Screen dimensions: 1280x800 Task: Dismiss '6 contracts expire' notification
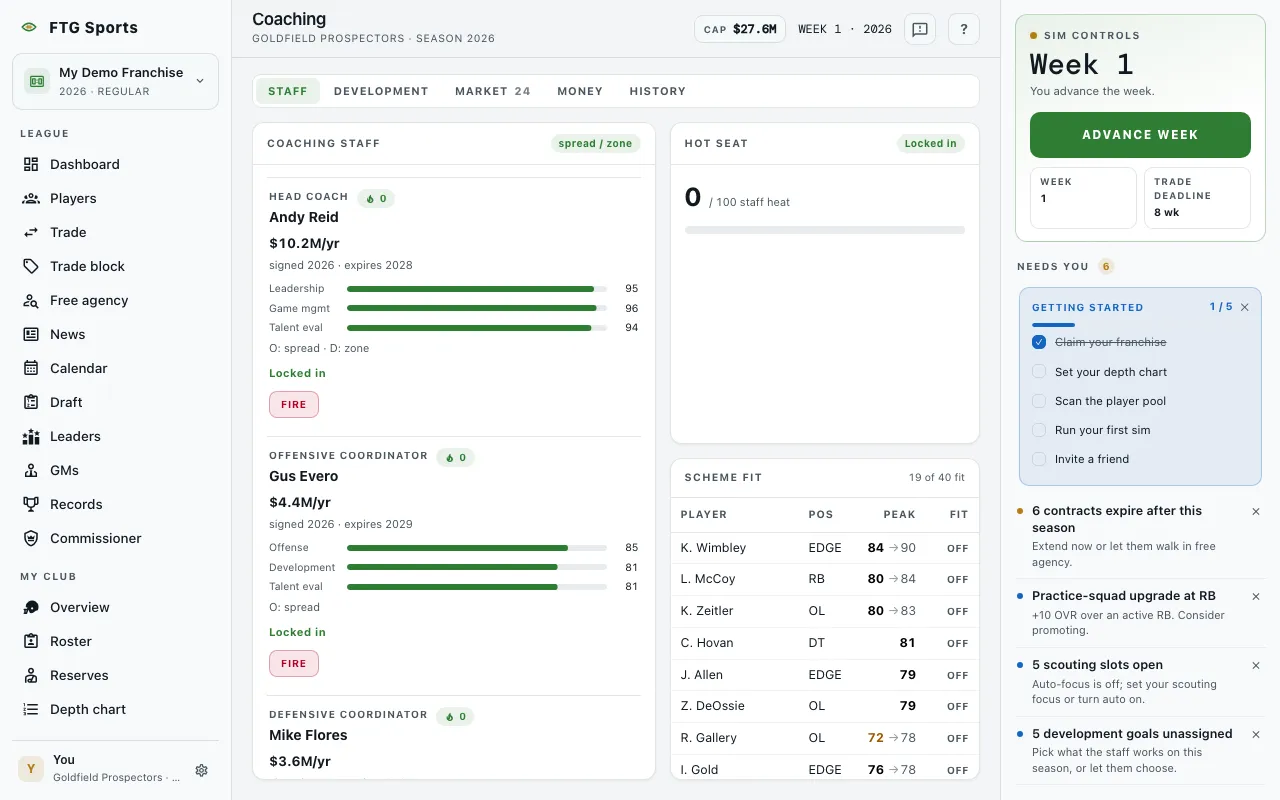pos(1256,511)
